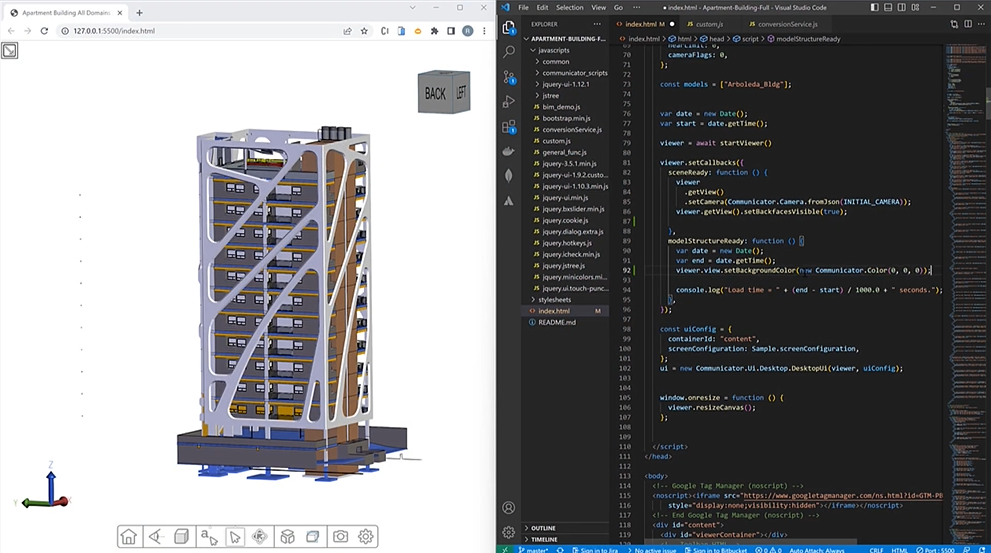Open the Edit menu in VS Code
Viewport: 991px width, 553px height.
542,8
